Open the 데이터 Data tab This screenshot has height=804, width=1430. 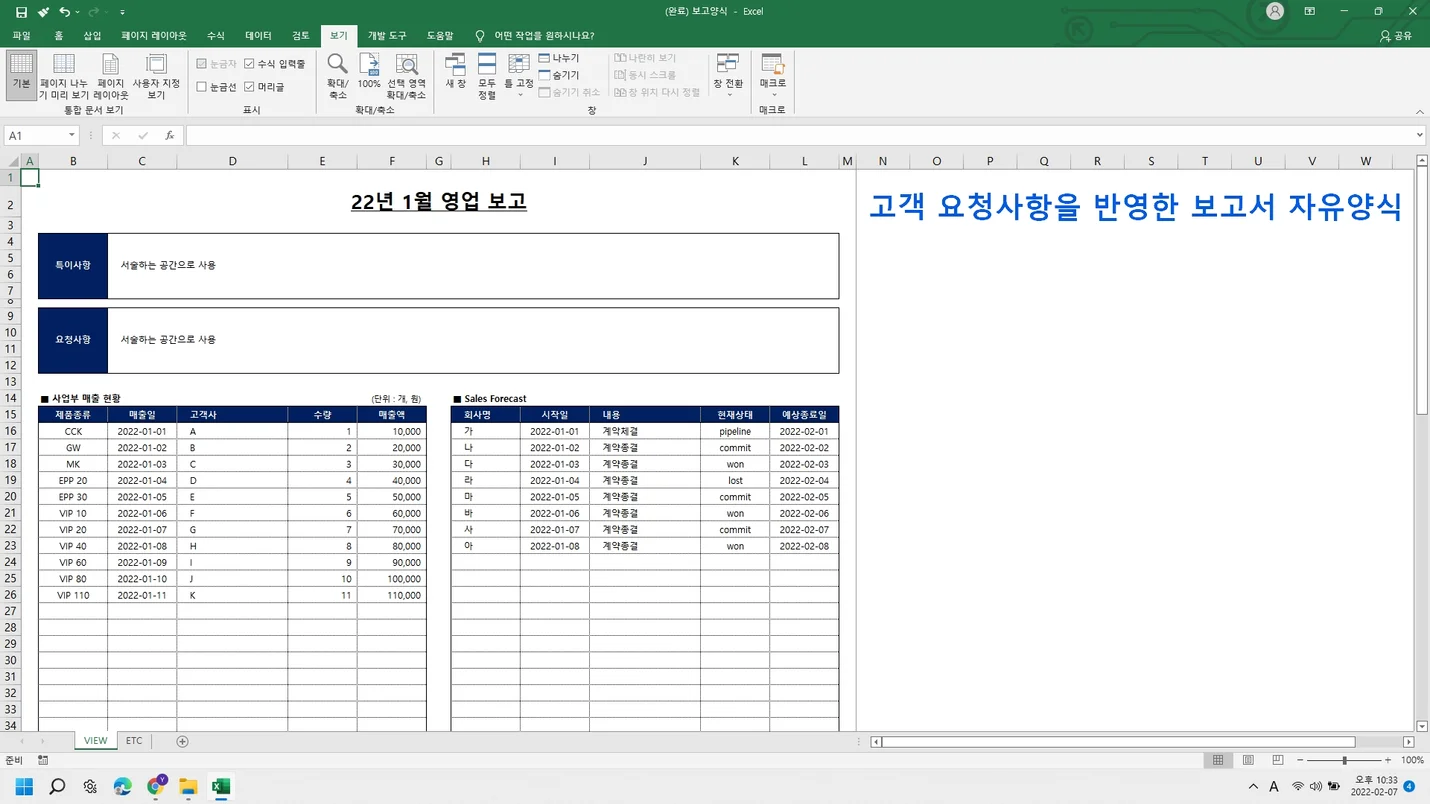258,35
